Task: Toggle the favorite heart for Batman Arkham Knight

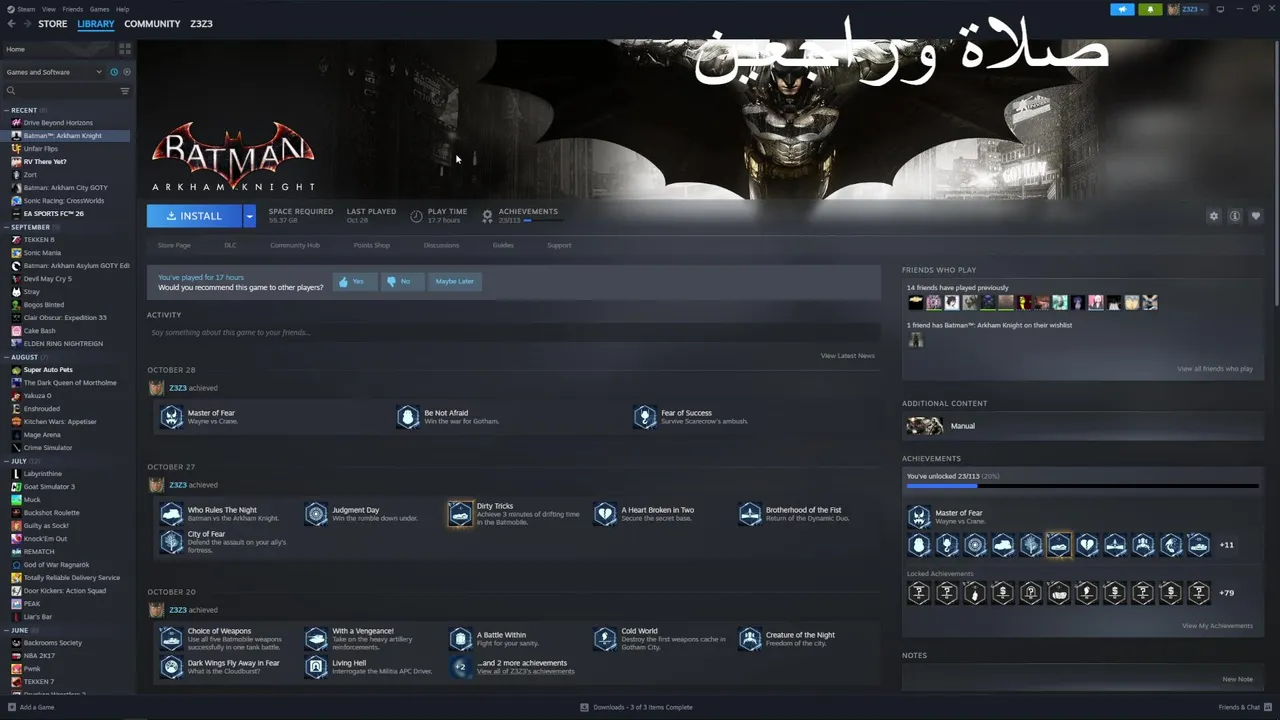Action: pos(1256,216)
